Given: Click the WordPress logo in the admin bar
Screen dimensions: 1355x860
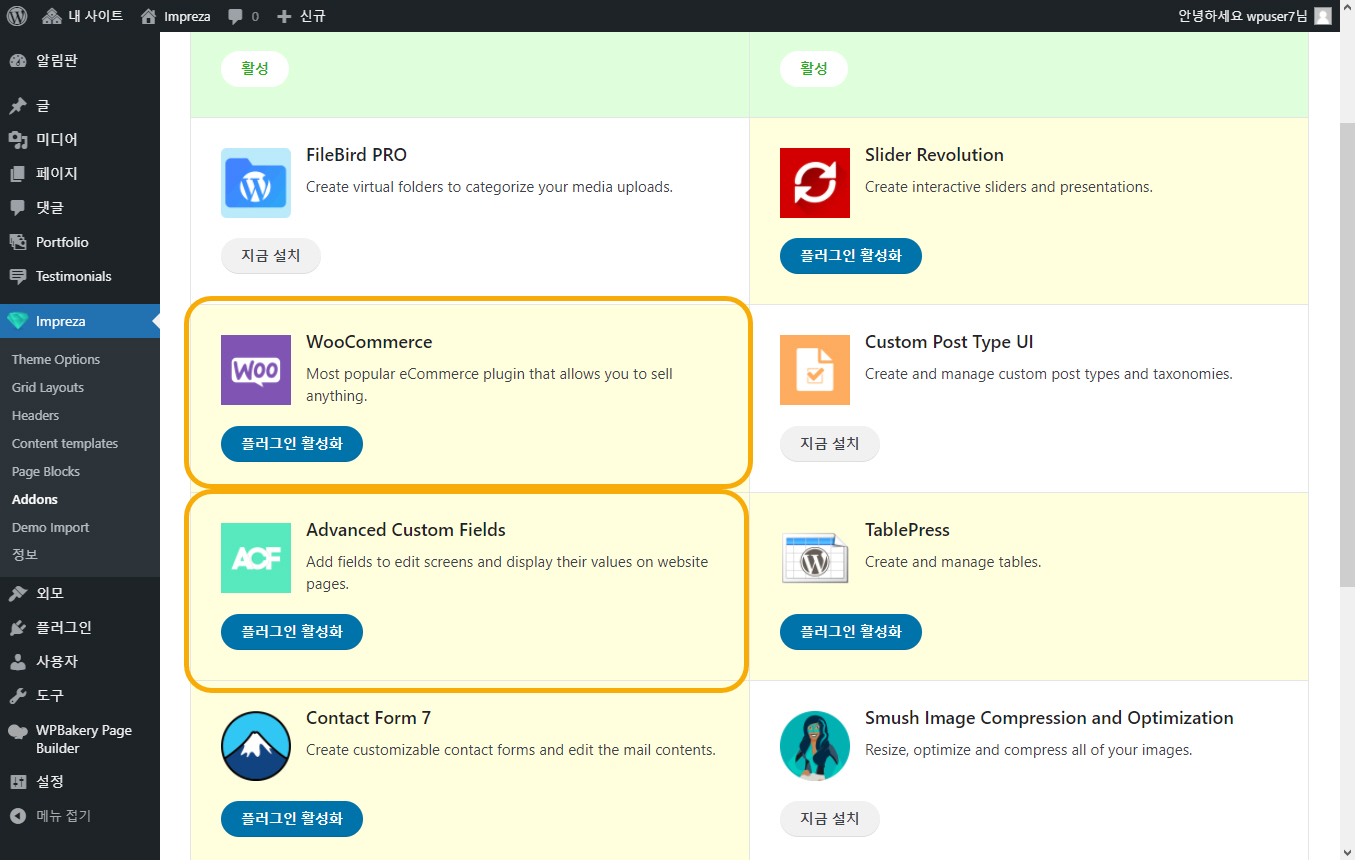Looking at the screenshot, I should click(x=16, y=16).
